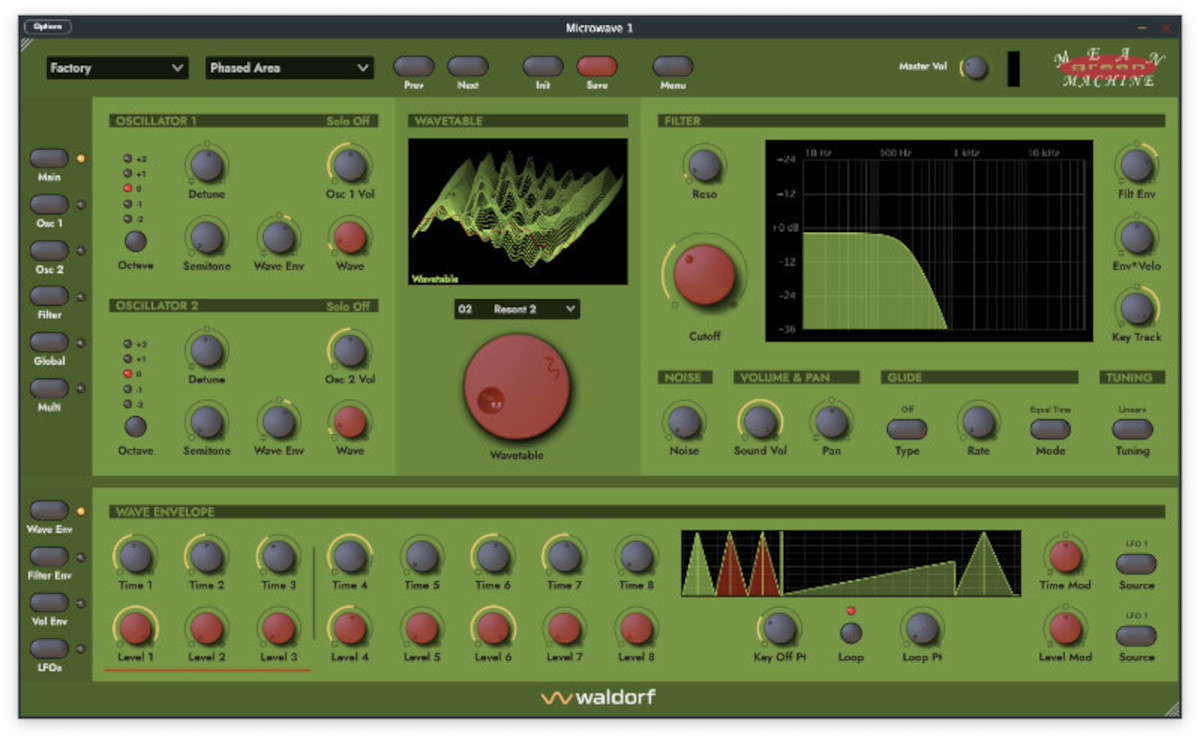The image size is (1200, 740).
Task: Open the Options menu button
Action: pyautogui.click(x=47, y=27)
